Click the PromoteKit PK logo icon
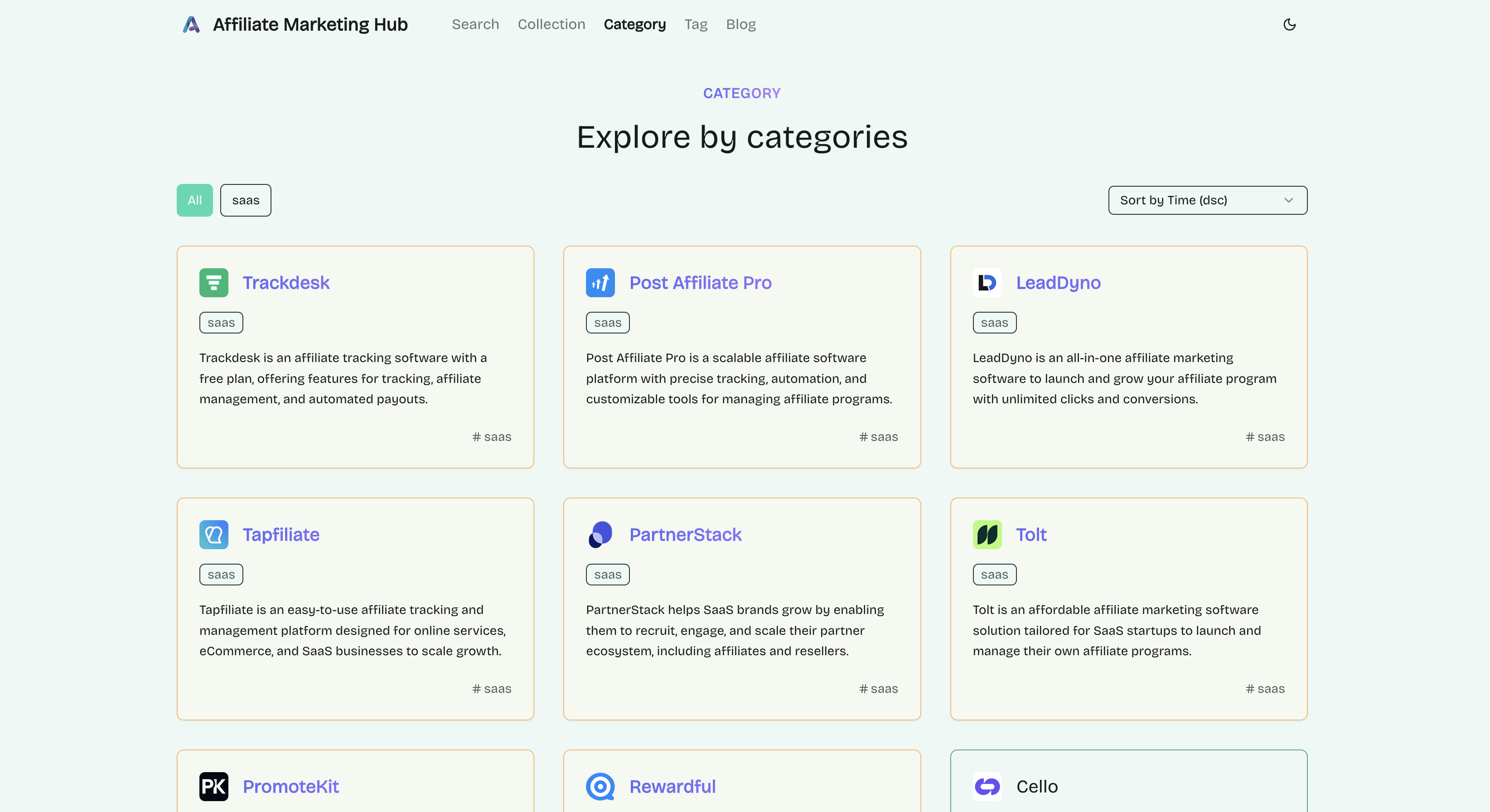The height and width of the screenshot is (812, 1490). 213,787
